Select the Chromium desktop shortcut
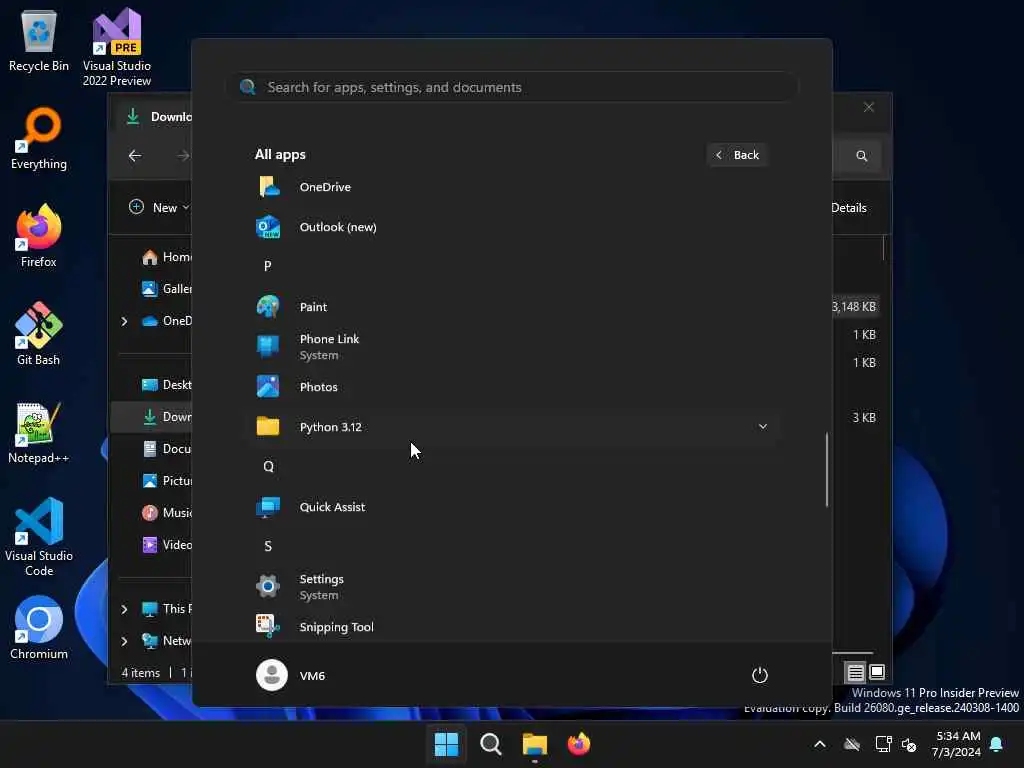 point(39,628)
